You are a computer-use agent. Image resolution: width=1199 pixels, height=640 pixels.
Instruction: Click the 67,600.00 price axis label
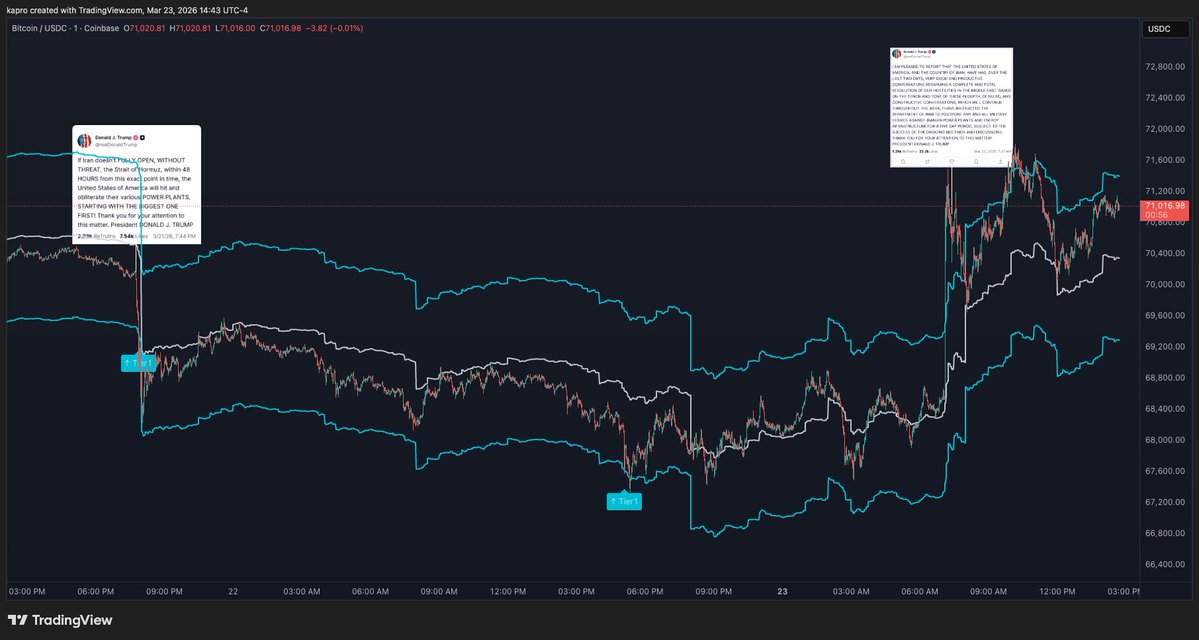1165,471
